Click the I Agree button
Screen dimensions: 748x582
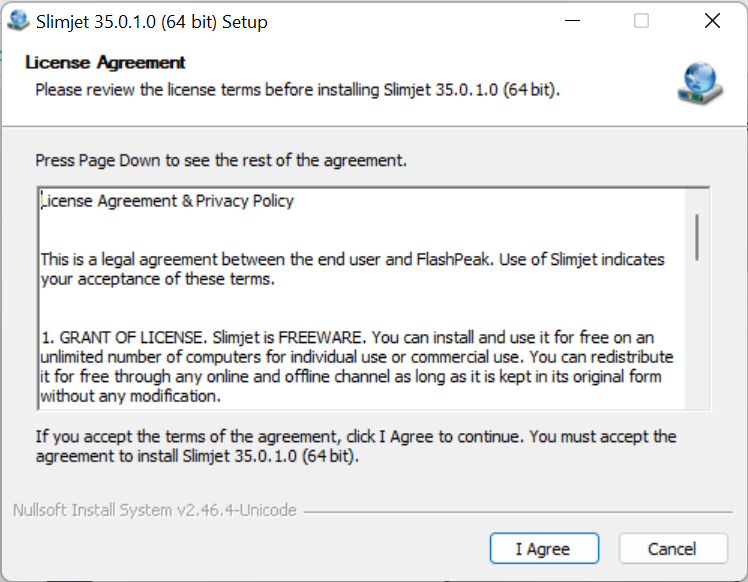point(544,549)
